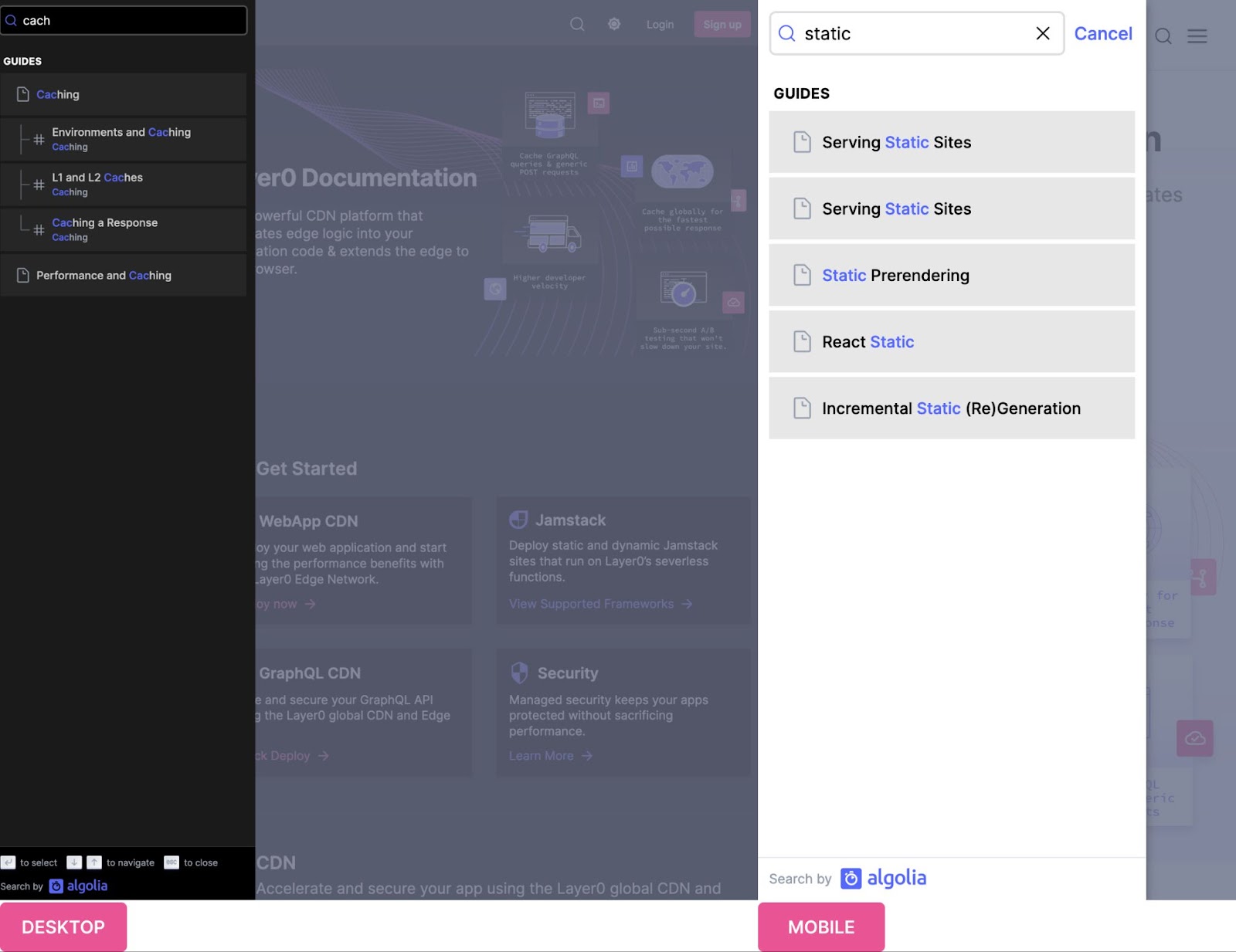The width and height of the screenshot is (1236, 952).
Task: Toggle the dark mode theme icon
Action: point(614,24)
